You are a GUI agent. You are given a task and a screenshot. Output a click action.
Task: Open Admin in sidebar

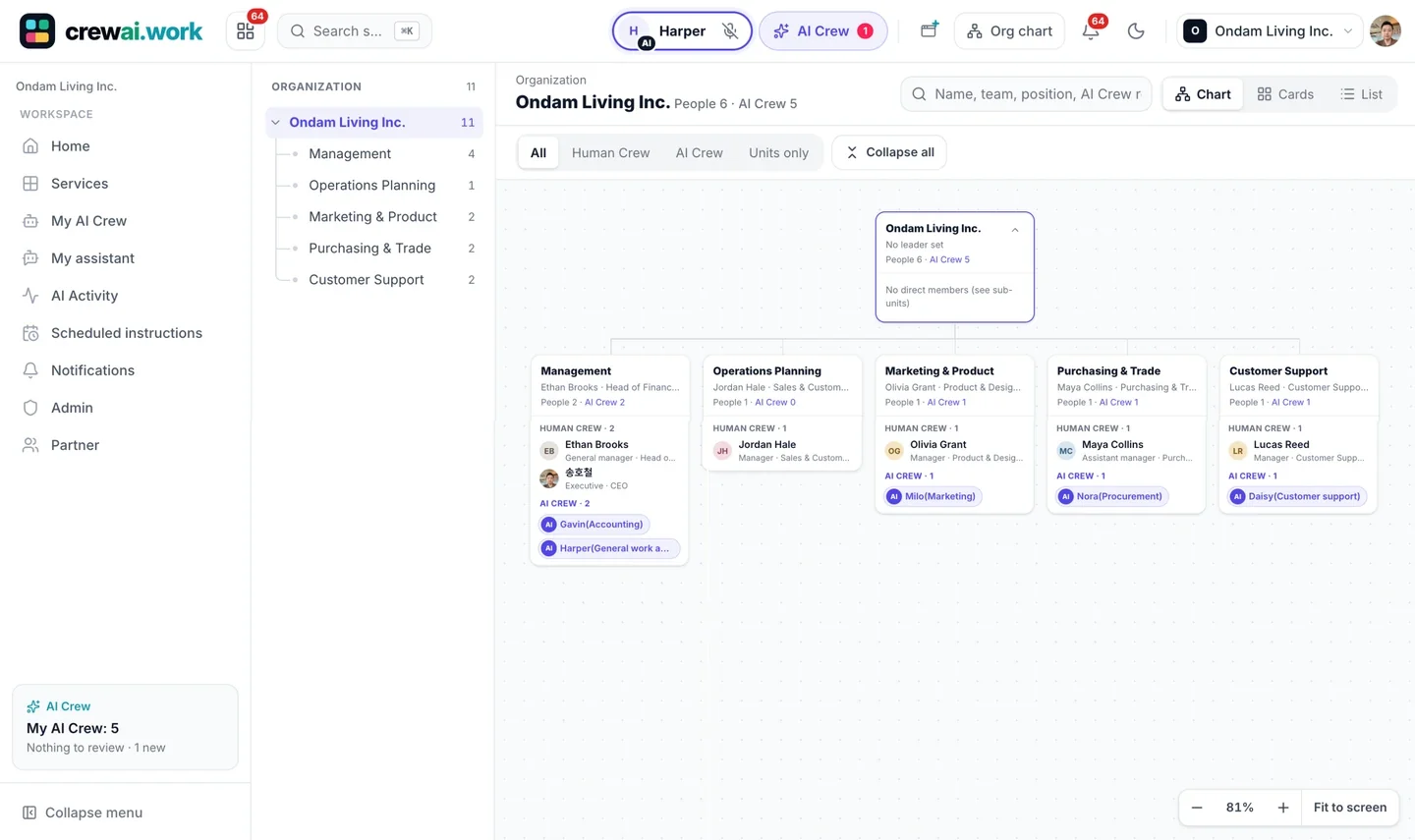[x=126, y=408]
